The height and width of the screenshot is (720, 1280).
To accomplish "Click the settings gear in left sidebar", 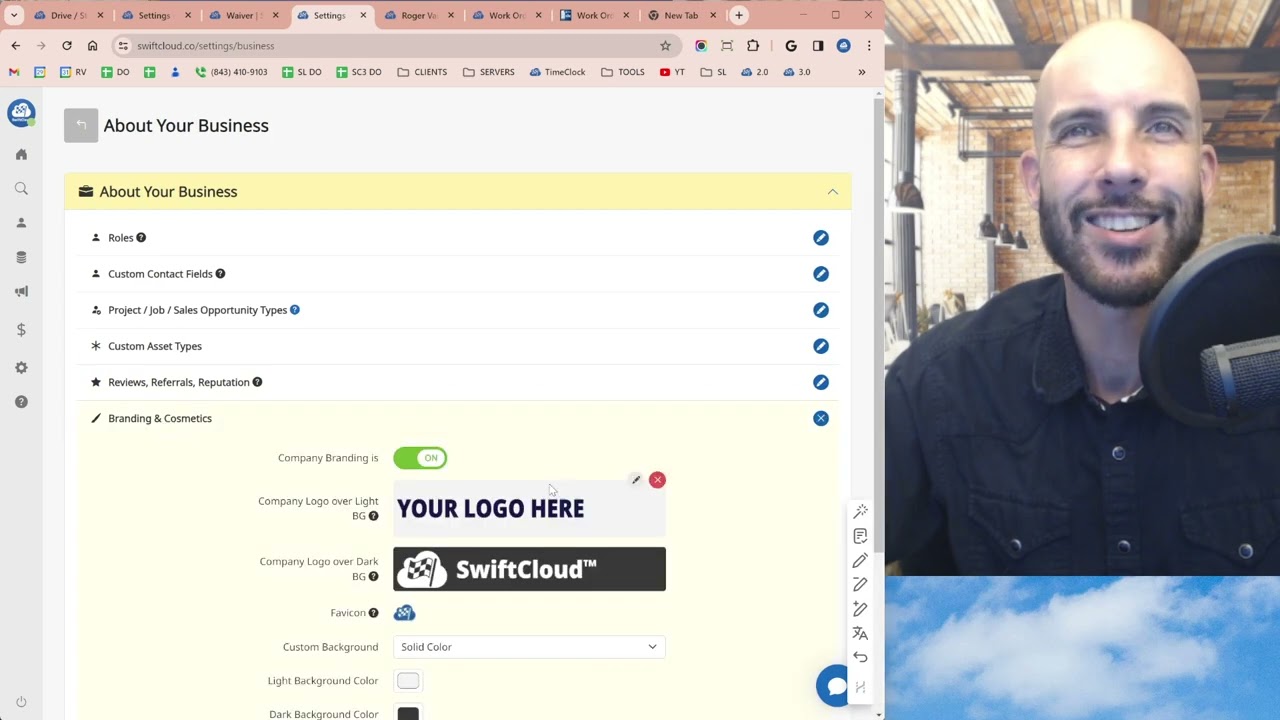I will 21,368.
